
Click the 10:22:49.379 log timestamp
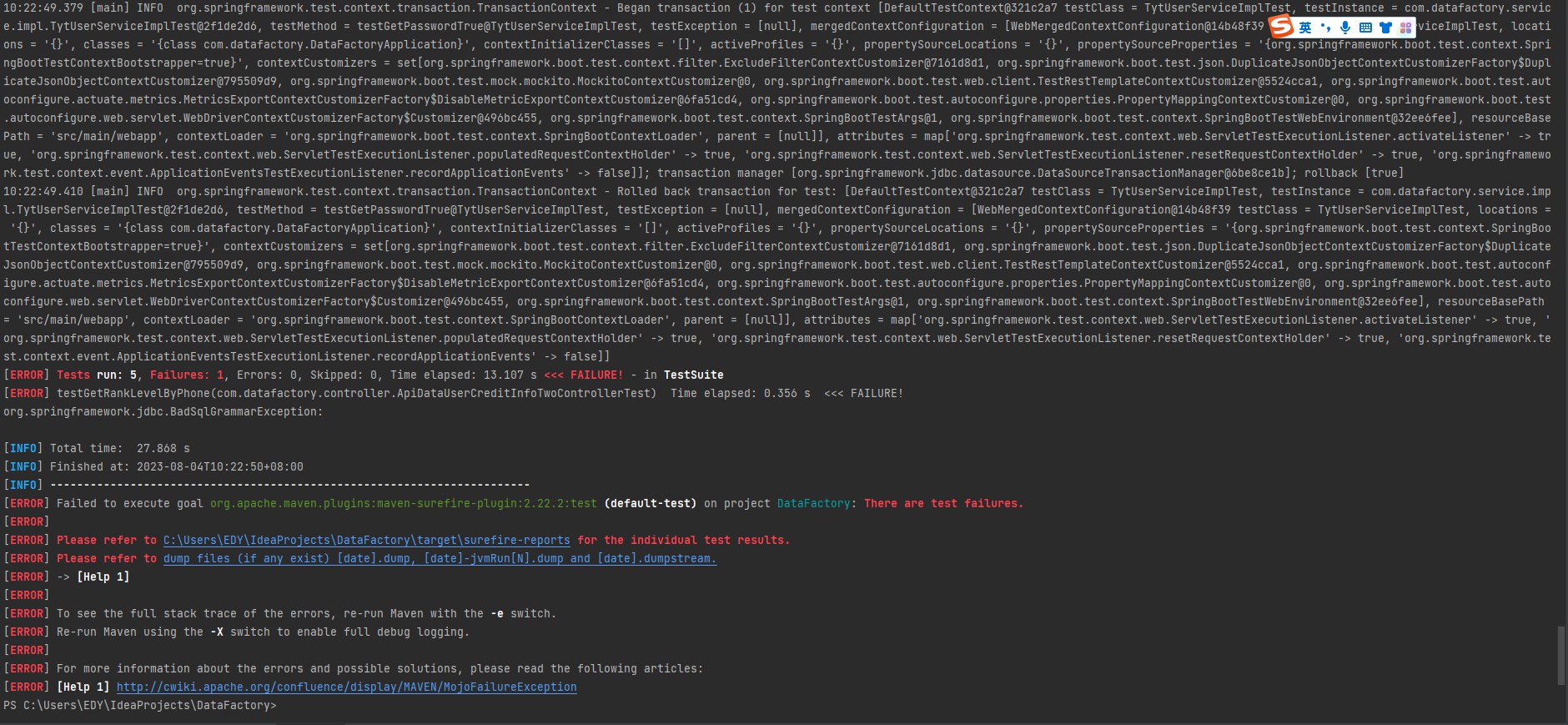pos(43,8)
